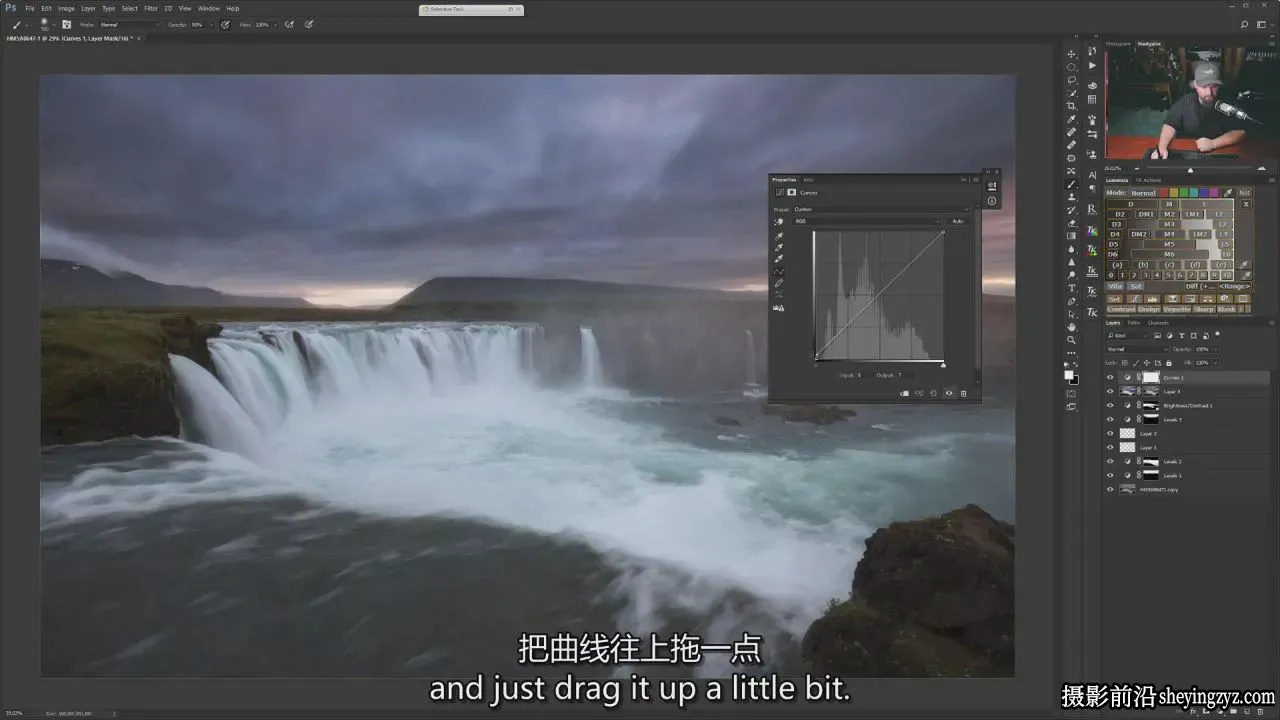Switch to the Channels tab
The image size is (1280, 720).
[1158, 323]
